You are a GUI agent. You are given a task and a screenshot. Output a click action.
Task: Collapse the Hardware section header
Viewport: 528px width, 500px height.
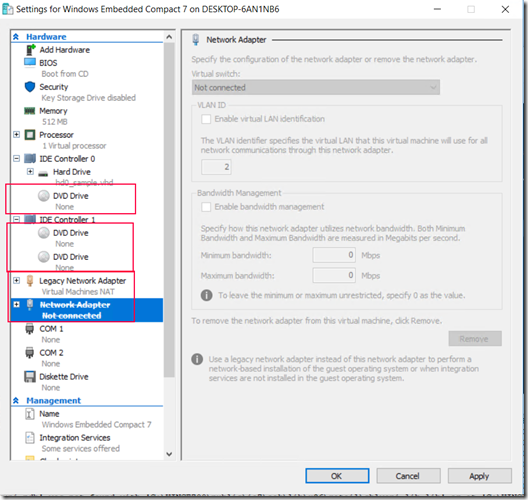[16, 37]
